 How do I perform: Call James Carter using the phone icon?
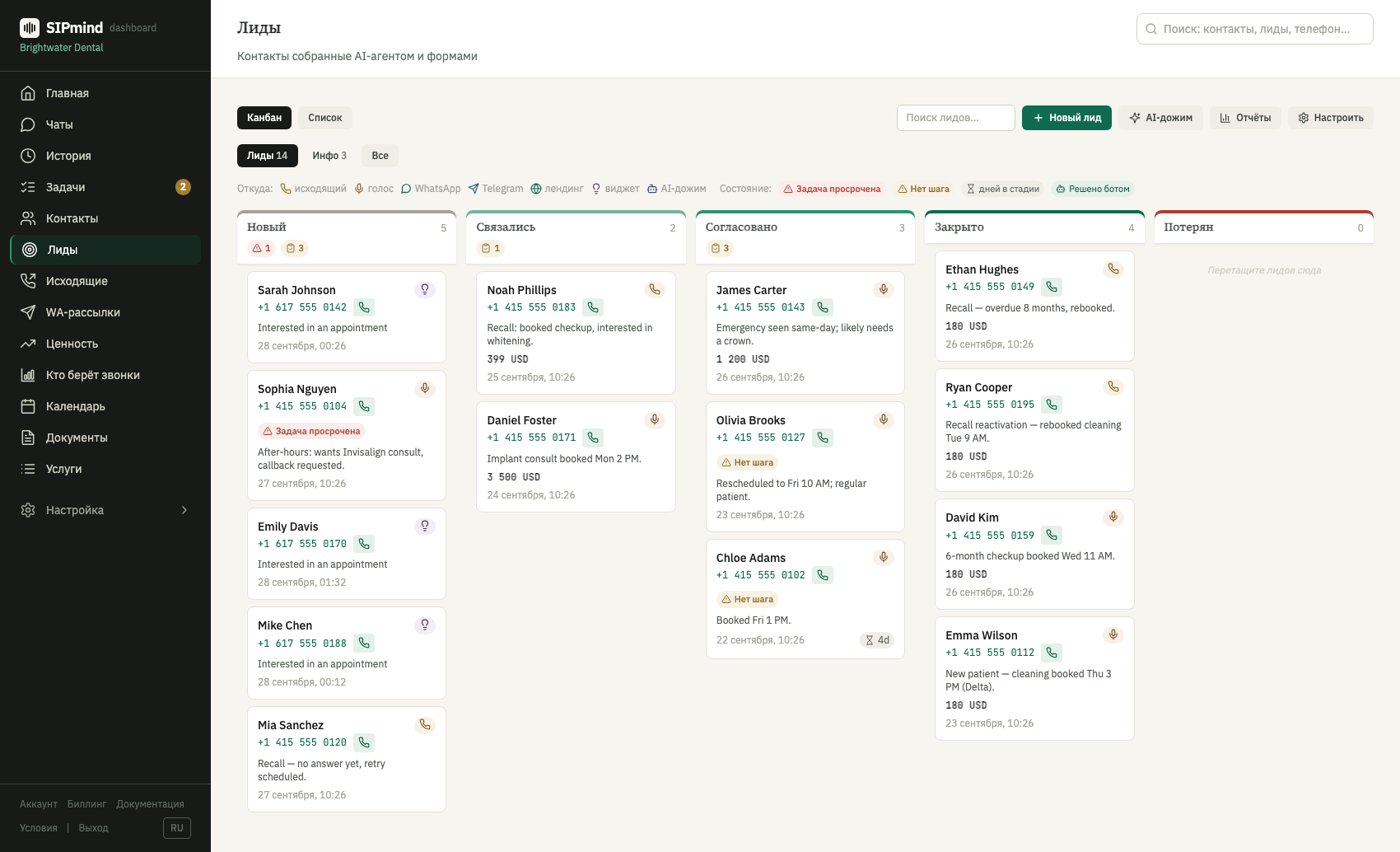click(823, 307)
